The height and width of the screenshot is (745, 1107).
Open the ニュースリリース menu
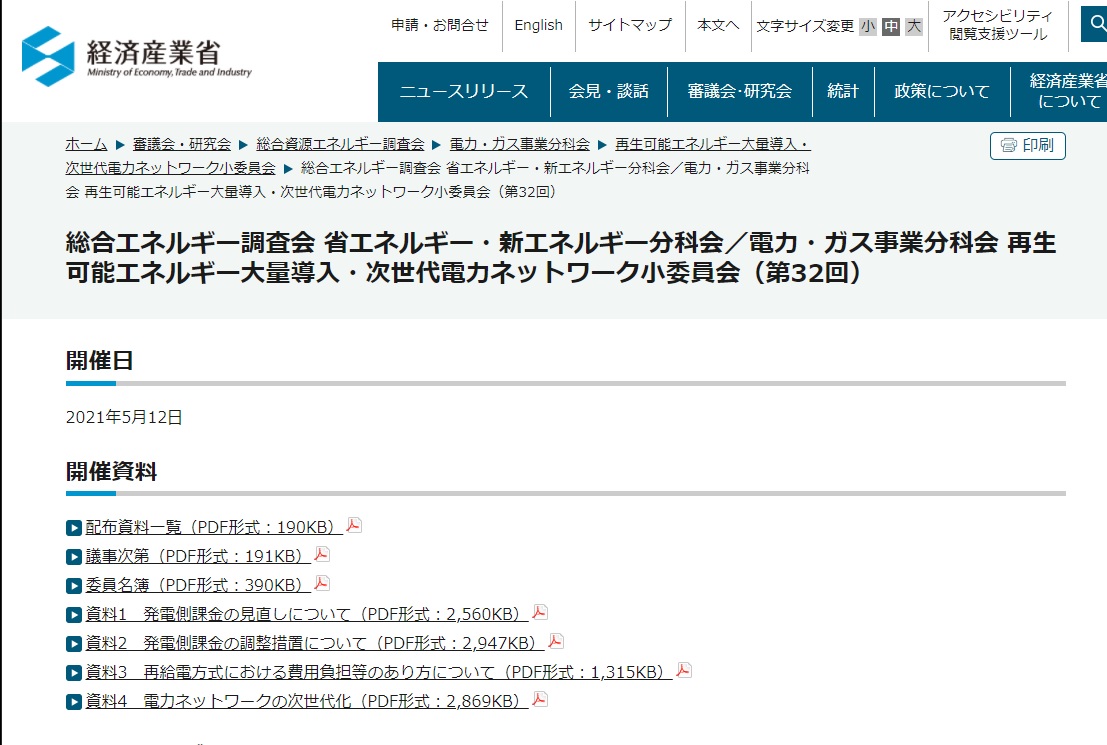pos(463,92)
